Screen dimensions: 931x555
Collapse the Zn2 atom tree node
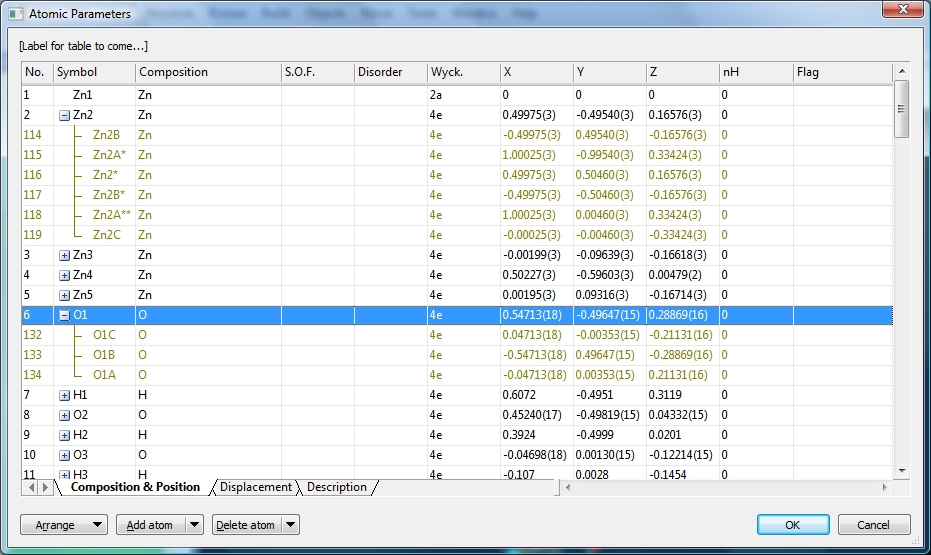click(x=65, y=115)
